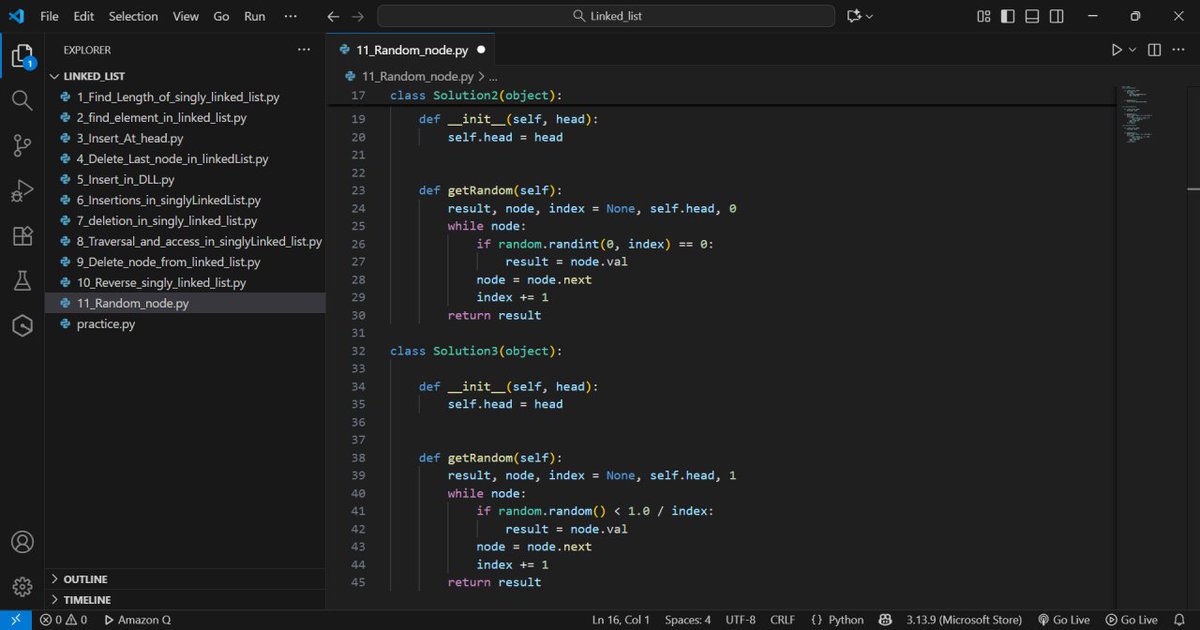The width and height of the screenshot is (1200, 630).
Task: Open the Testing beaker panel
Action: tap(22, 281)
